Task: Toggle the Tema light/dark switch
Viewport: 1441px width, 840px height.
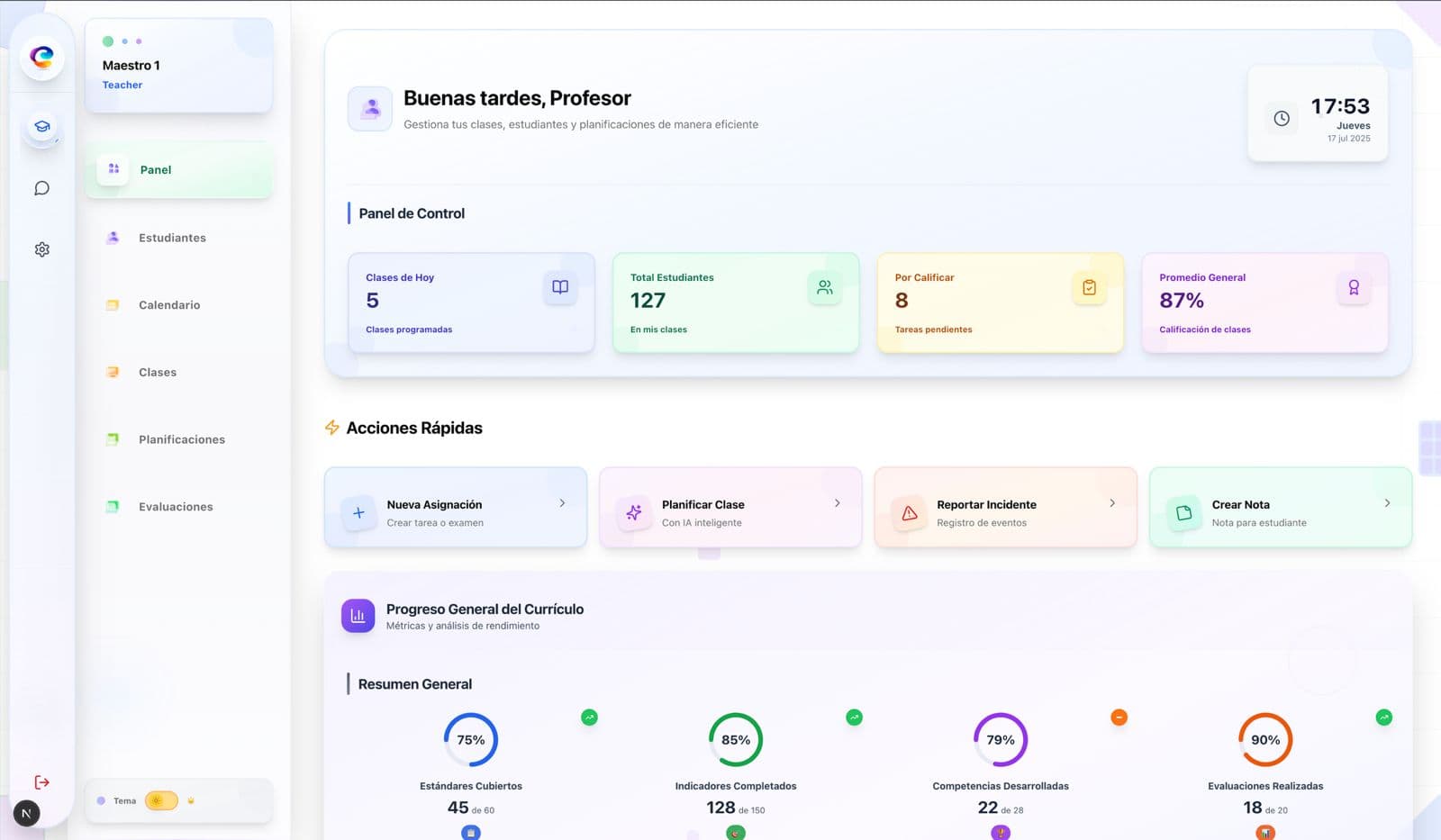Action: pyautogui.click(x=161, y=800)
